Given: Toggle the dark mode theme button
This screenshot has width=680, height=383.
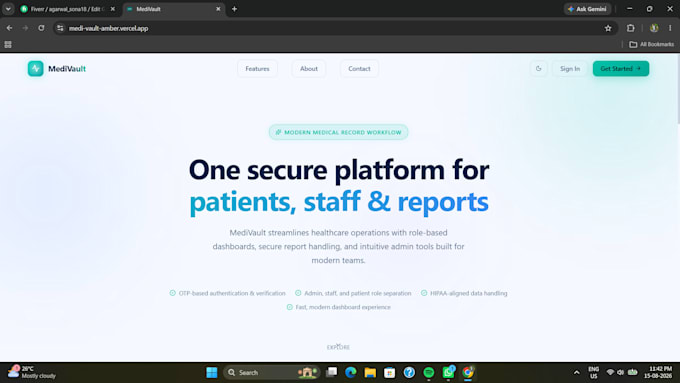Looking at the screenshot, I should [x=539, y=69].
